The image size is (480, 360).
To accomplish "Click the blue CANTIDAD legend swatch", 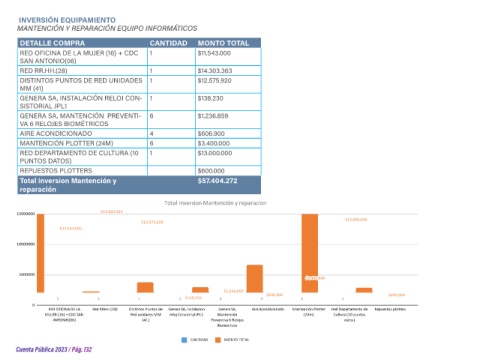I will 184,340.
